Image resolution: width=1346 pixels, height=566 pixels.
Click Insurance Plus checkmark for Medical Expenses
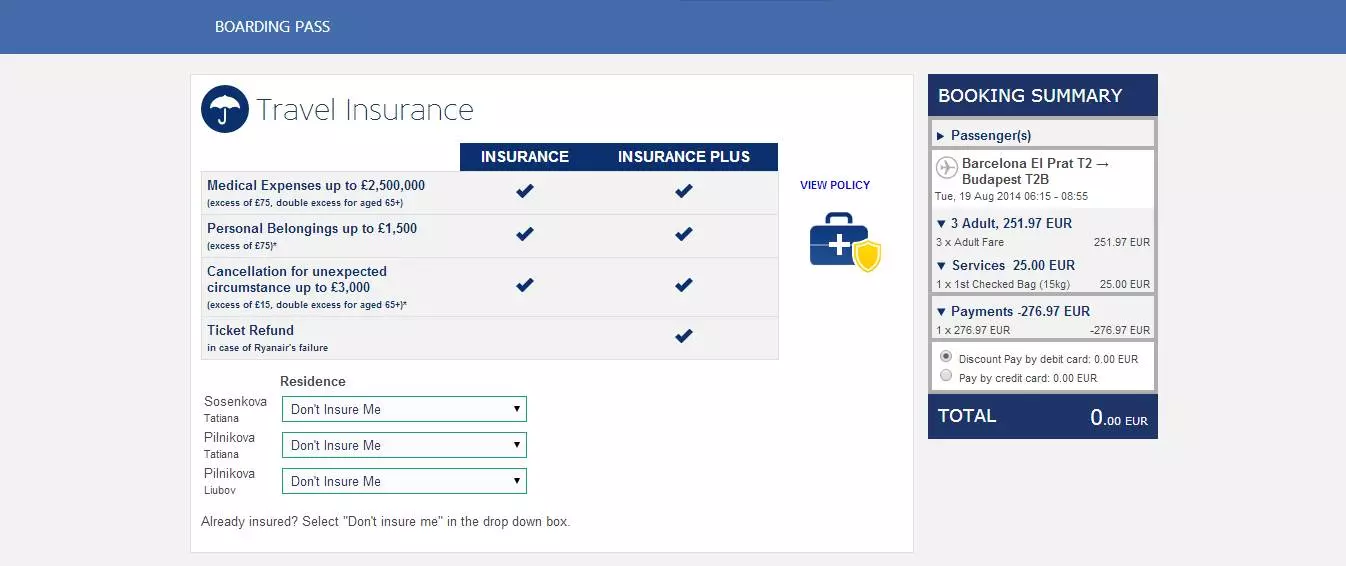coord(683,191)
